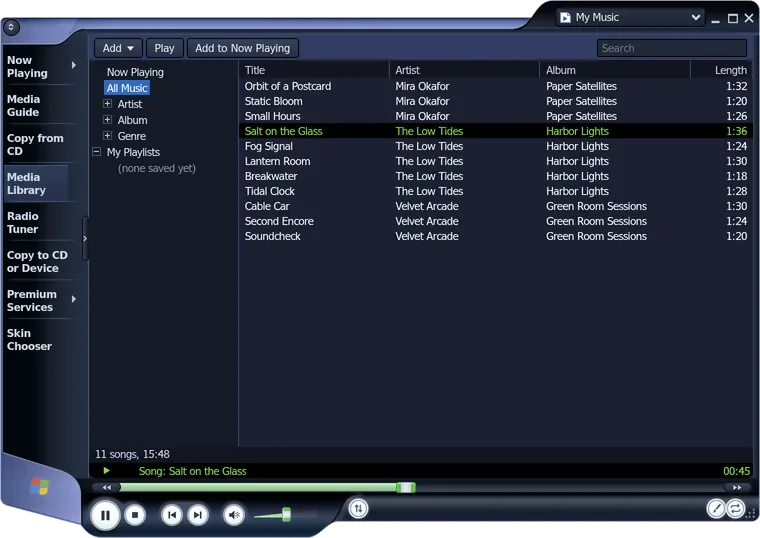Select the song Small Hours
The height and width of the screenshot is (538, 760).
pyautogui.click(x=495, y=116)
